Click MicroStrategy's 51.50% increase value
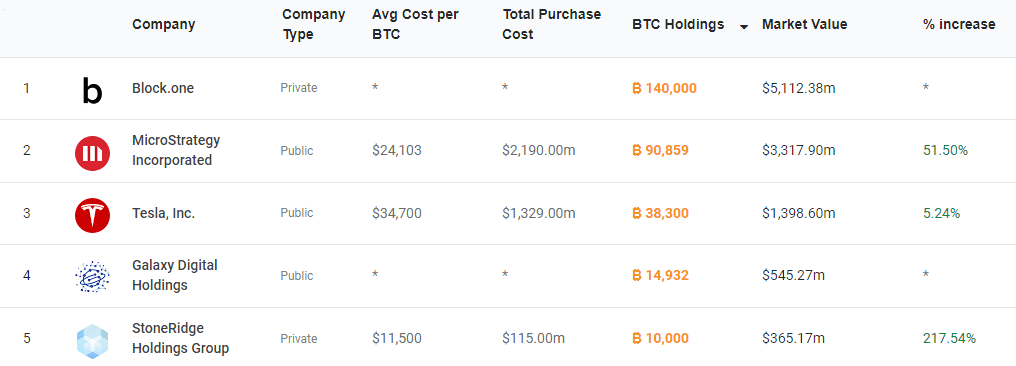Screen dimensions: 1016x366 [945, 151]
